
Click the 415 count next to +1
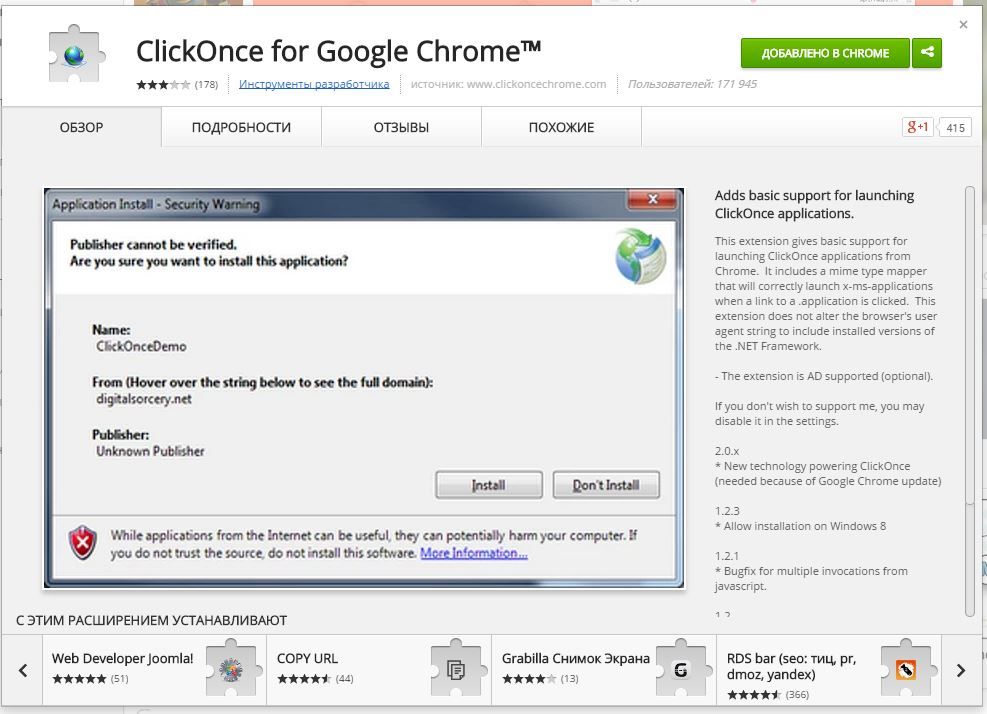(x=955, y=128)
